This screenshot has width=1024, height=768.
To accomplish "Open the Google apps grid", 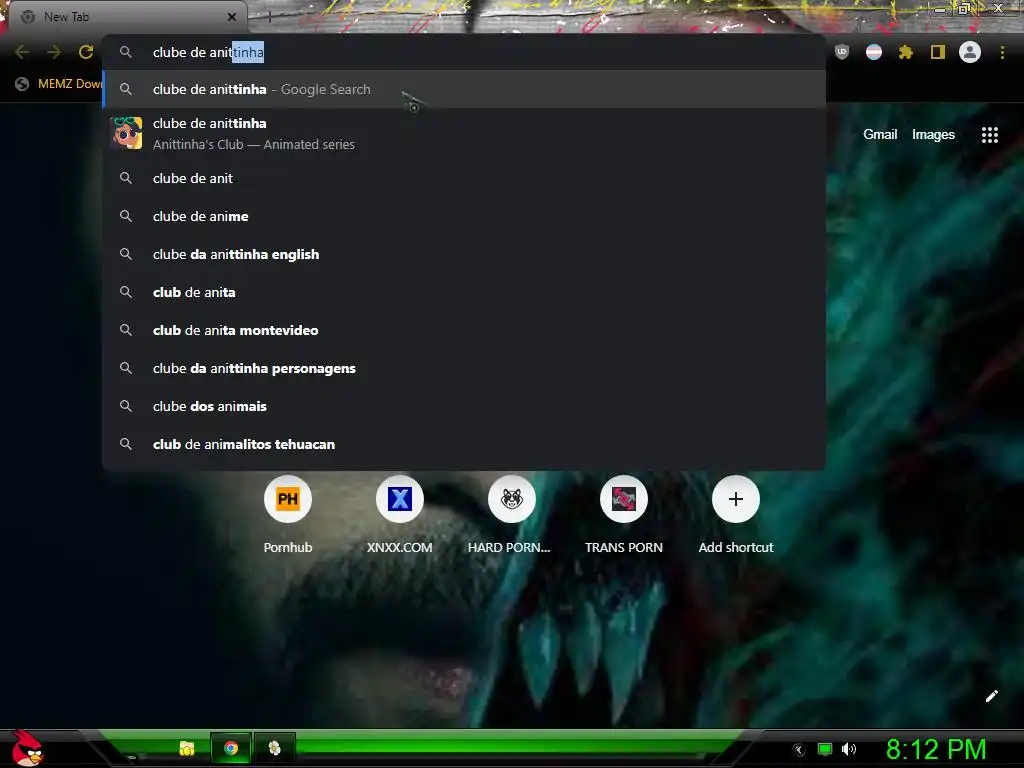I will point(990,135).
